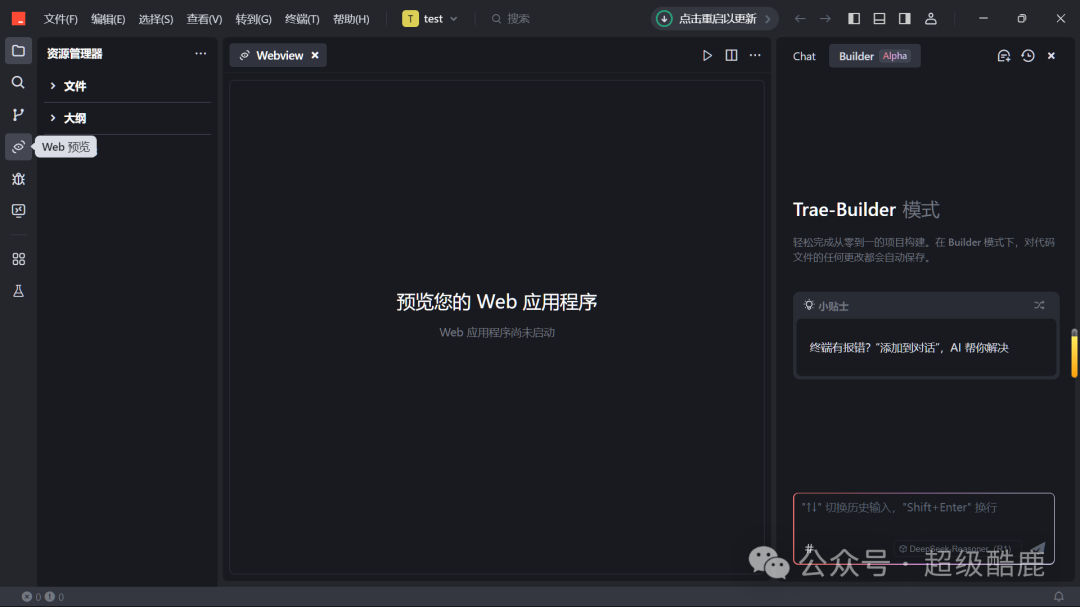Split the Webview editor to the side
Screen dimensions: 1080x607
[x=731, y=55]
